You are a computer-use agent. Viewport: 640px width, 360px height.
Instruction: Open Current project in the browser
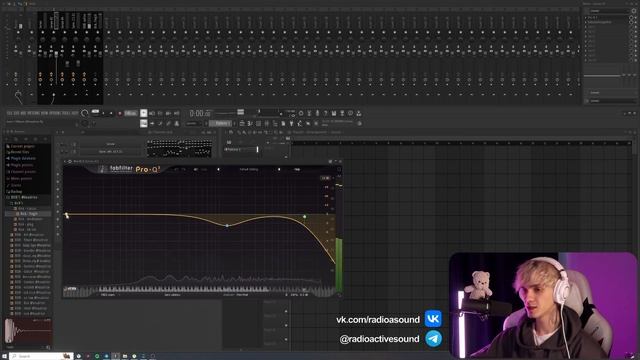pyautogui.click(x=23, y=146)
